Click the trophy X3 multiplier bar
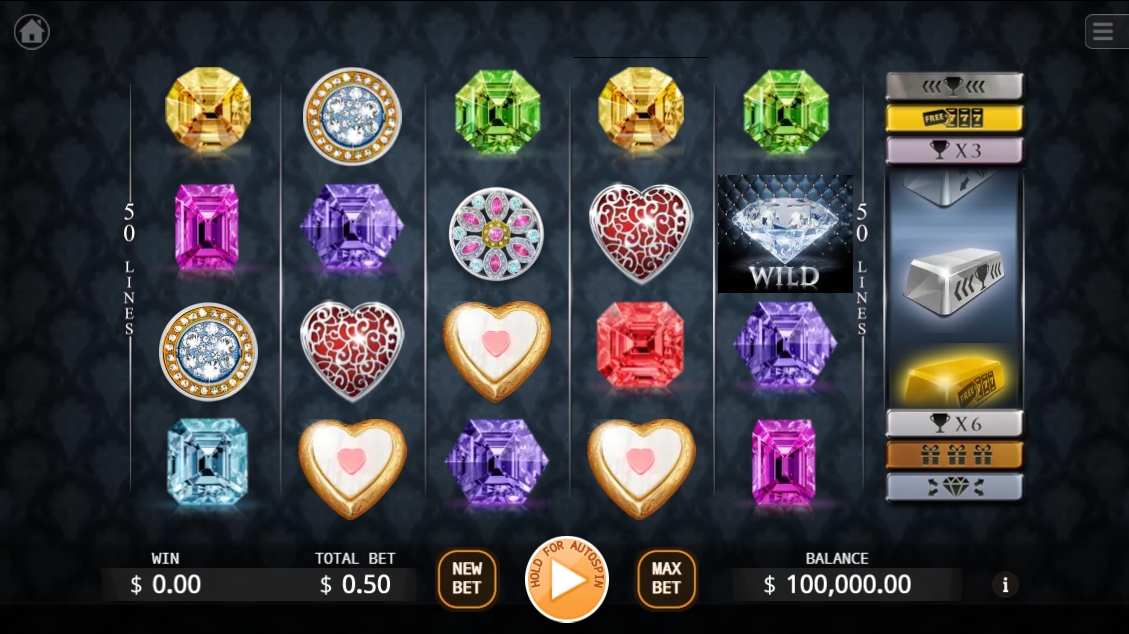The image size is (1129, 634). click(x=954, y=150)
